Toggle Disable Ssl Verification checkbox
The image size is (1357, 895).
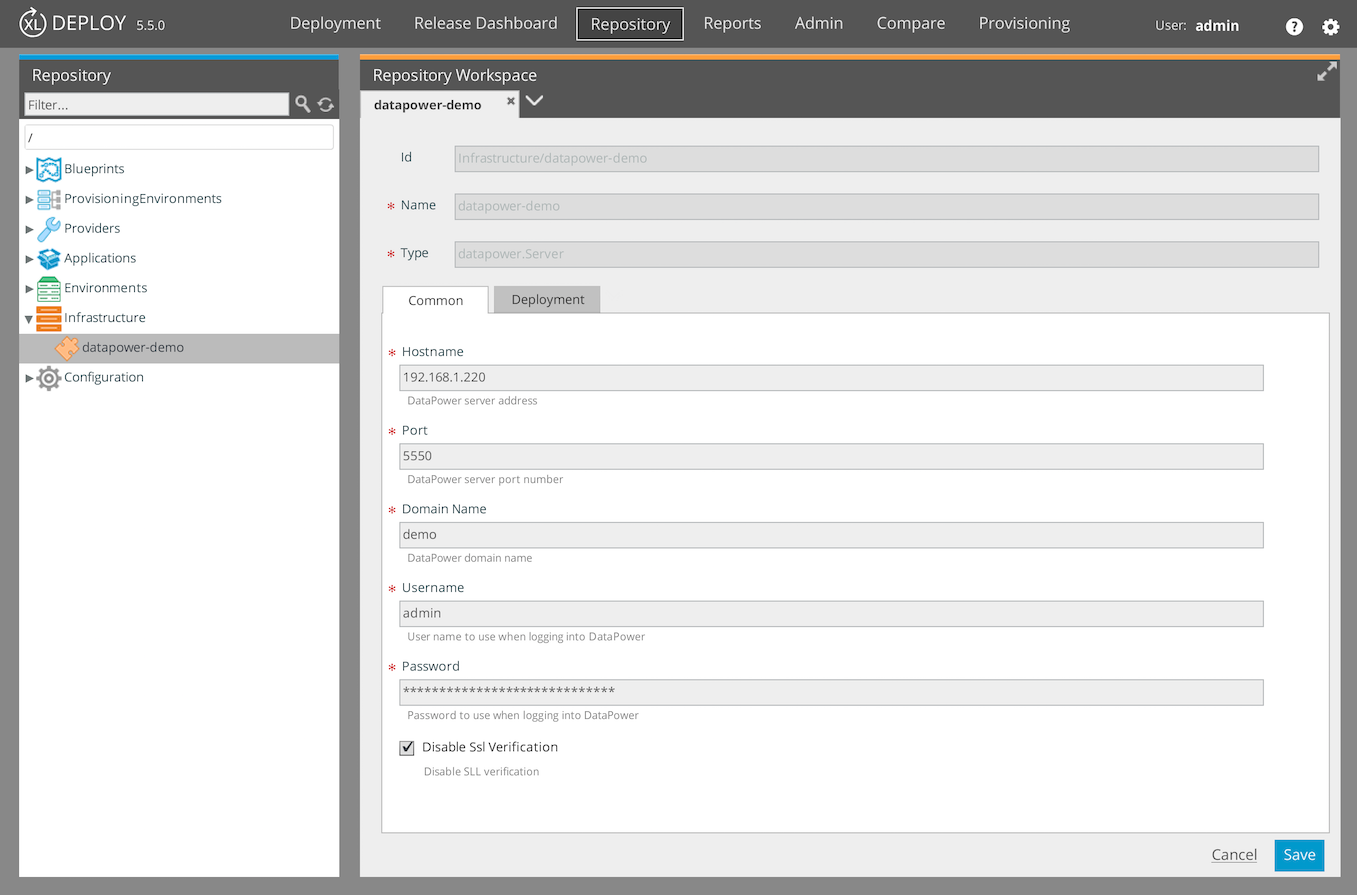tap(407, 748)
